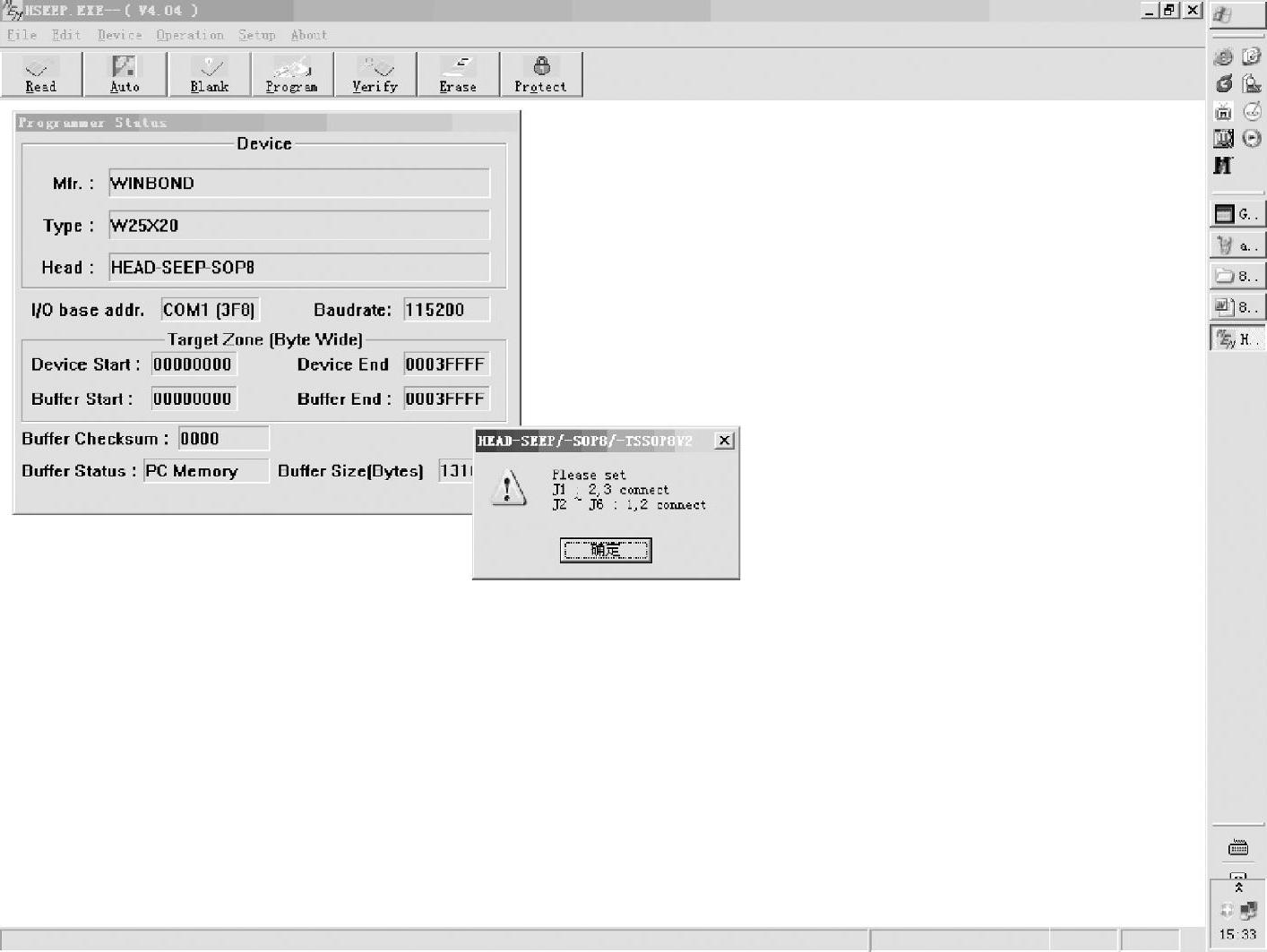Viewport: 1267px width, 952px height.
Task: Open the Operation menu
Action: [190, 35]
